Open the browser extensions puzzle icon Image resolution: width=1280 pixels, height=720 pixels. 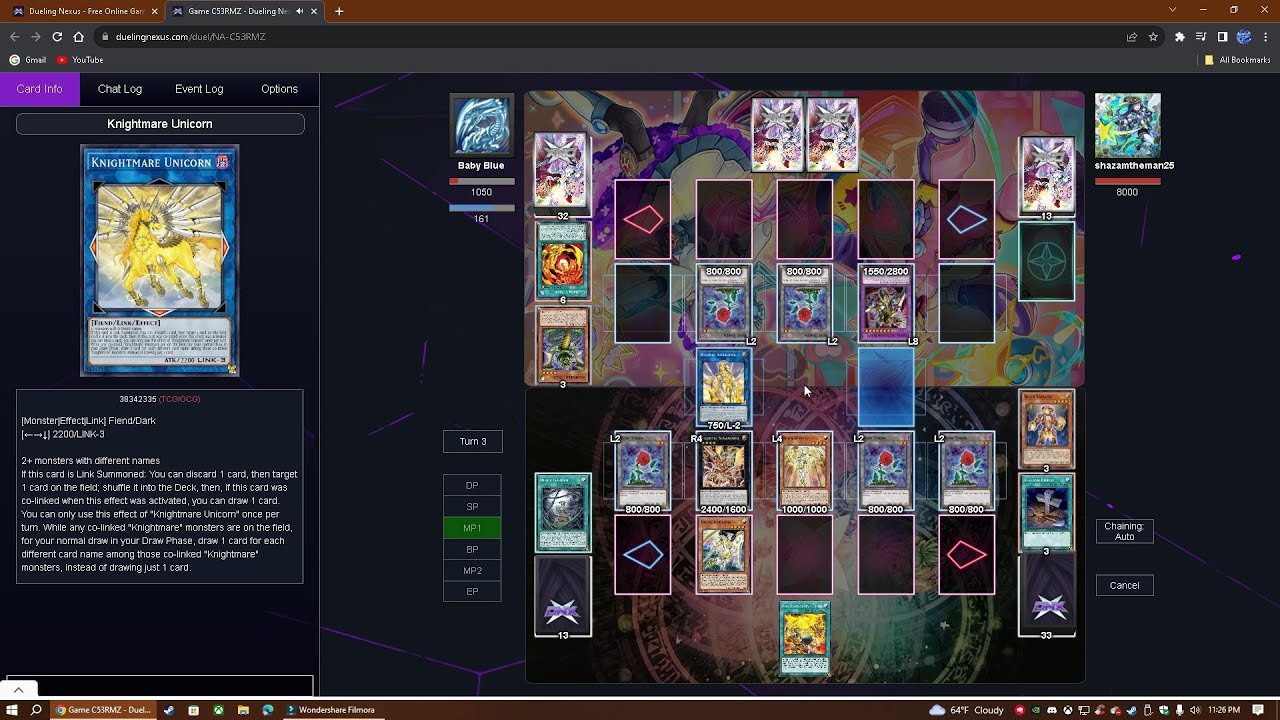pos(1179,37)
